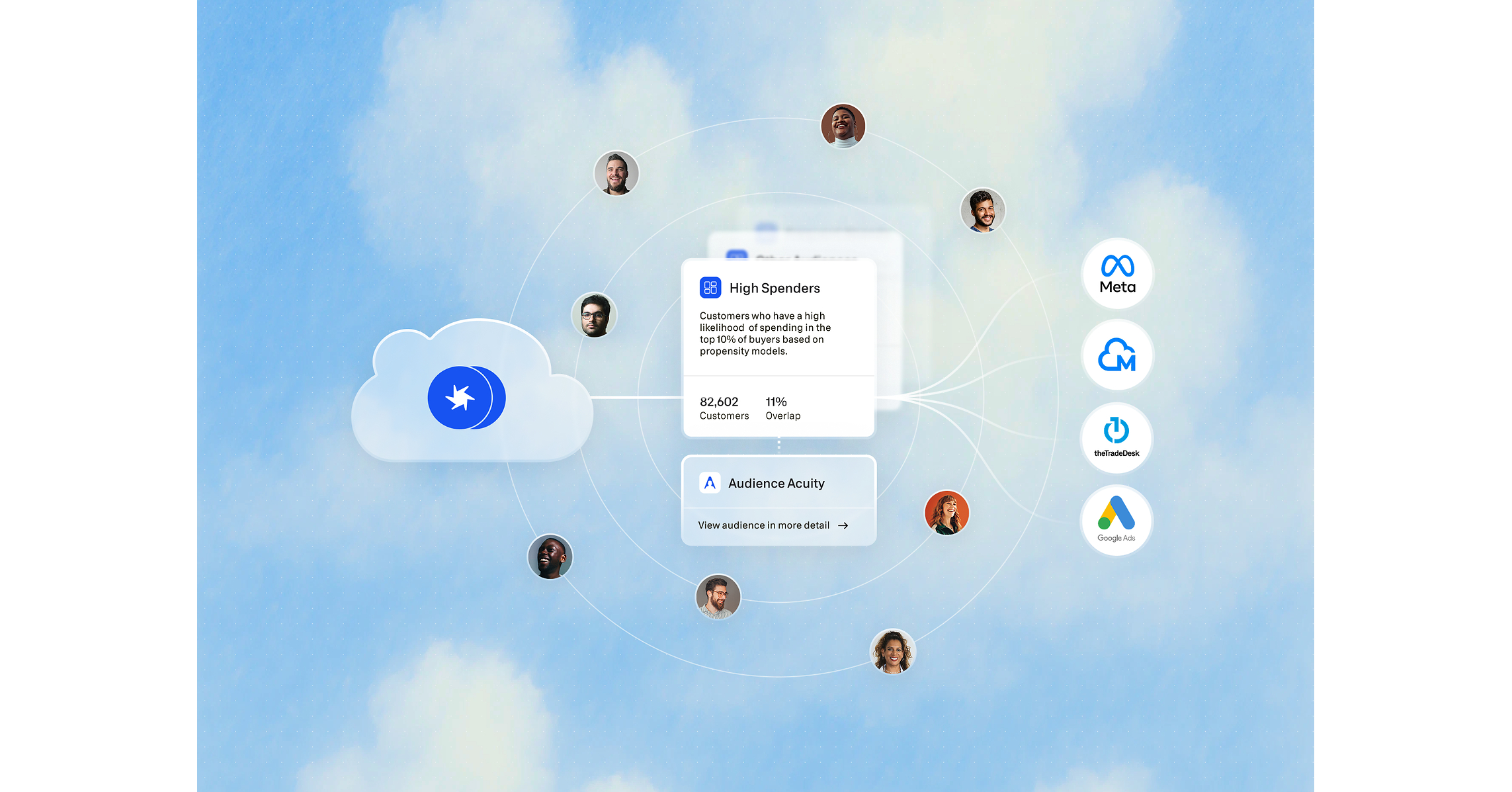This screenshot has width=1512, height=792.
Task: Select the smiling curly-haired man avatar above the Meta logo
Action: (983, 210)
